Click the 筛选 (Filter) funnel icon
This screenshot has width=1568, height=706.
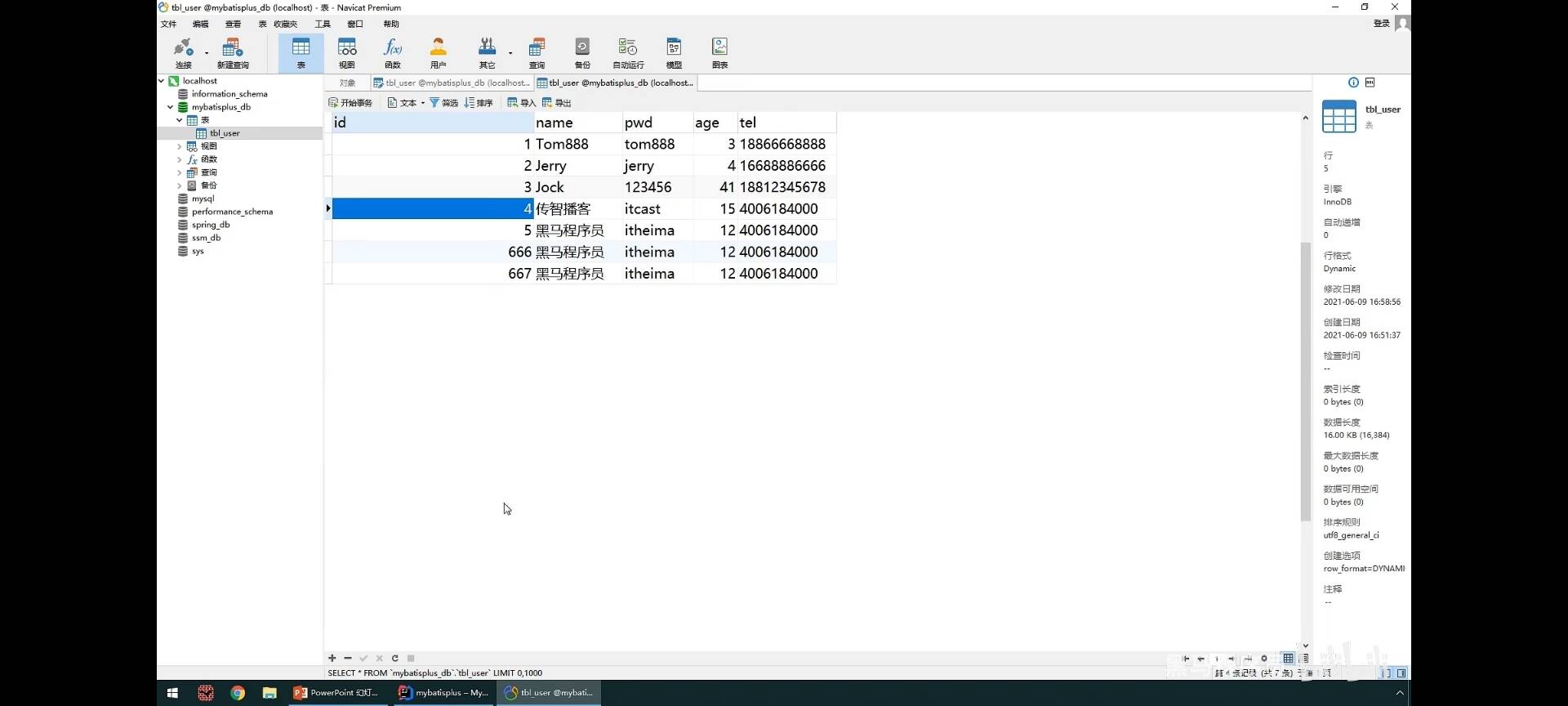(x=443, y=103)
